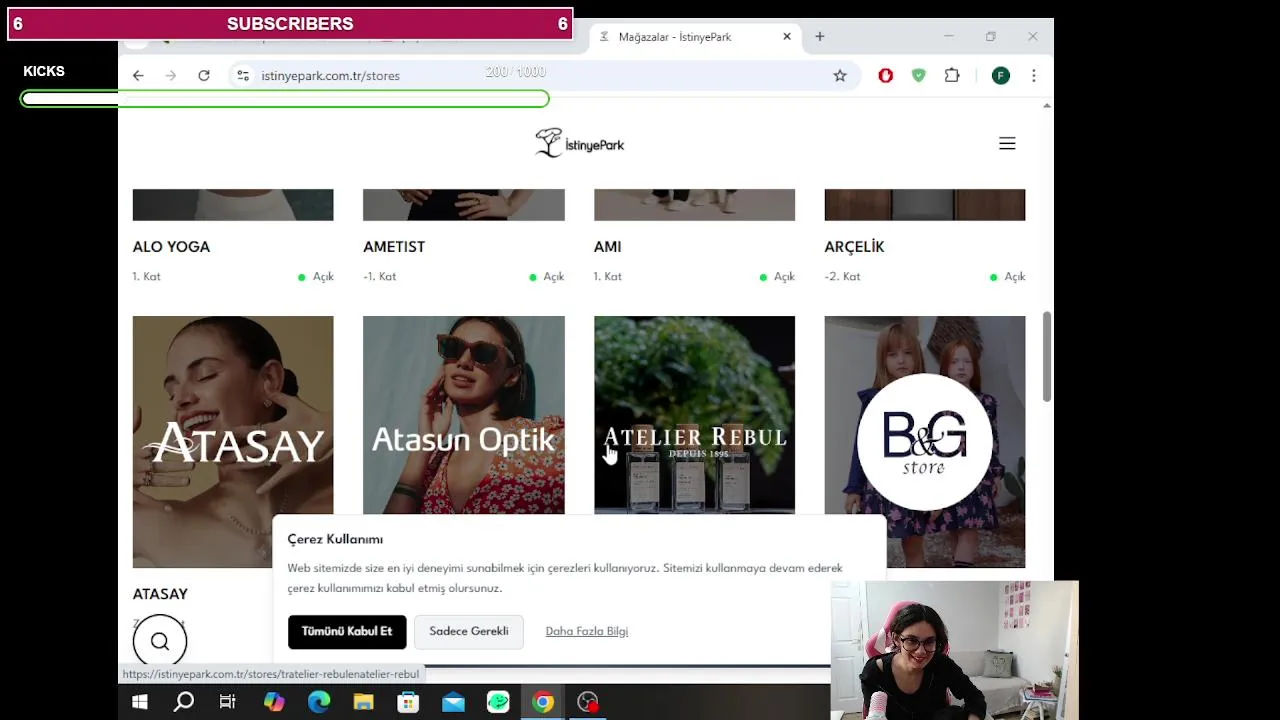The width and height of the screenshot is (1280, 720).
Task: Reload the istinyepark.com.tr page
Action: (204, 75)
